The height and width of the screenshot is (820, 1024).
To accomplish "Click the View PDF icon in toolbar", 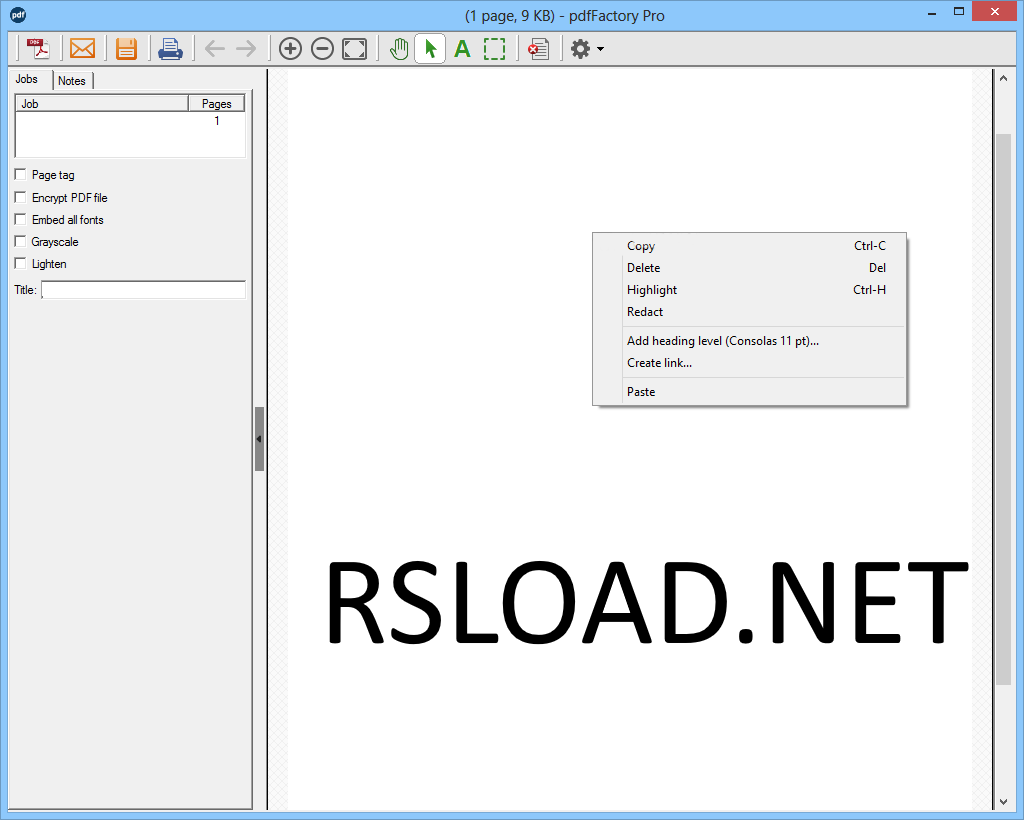I will tap(38, 49).
